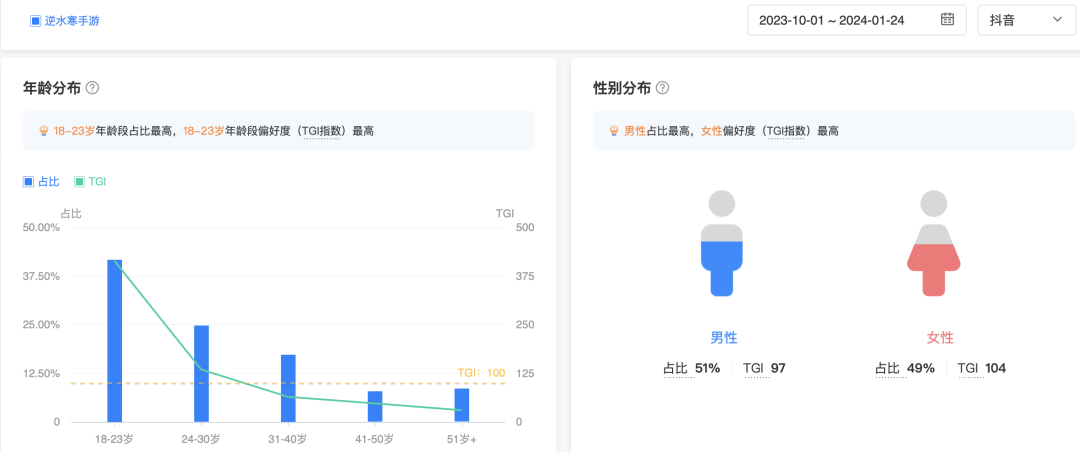Click lightbulb icon in age insight banner
Screen dimensions: 1080x452
[x=43, y=131]
